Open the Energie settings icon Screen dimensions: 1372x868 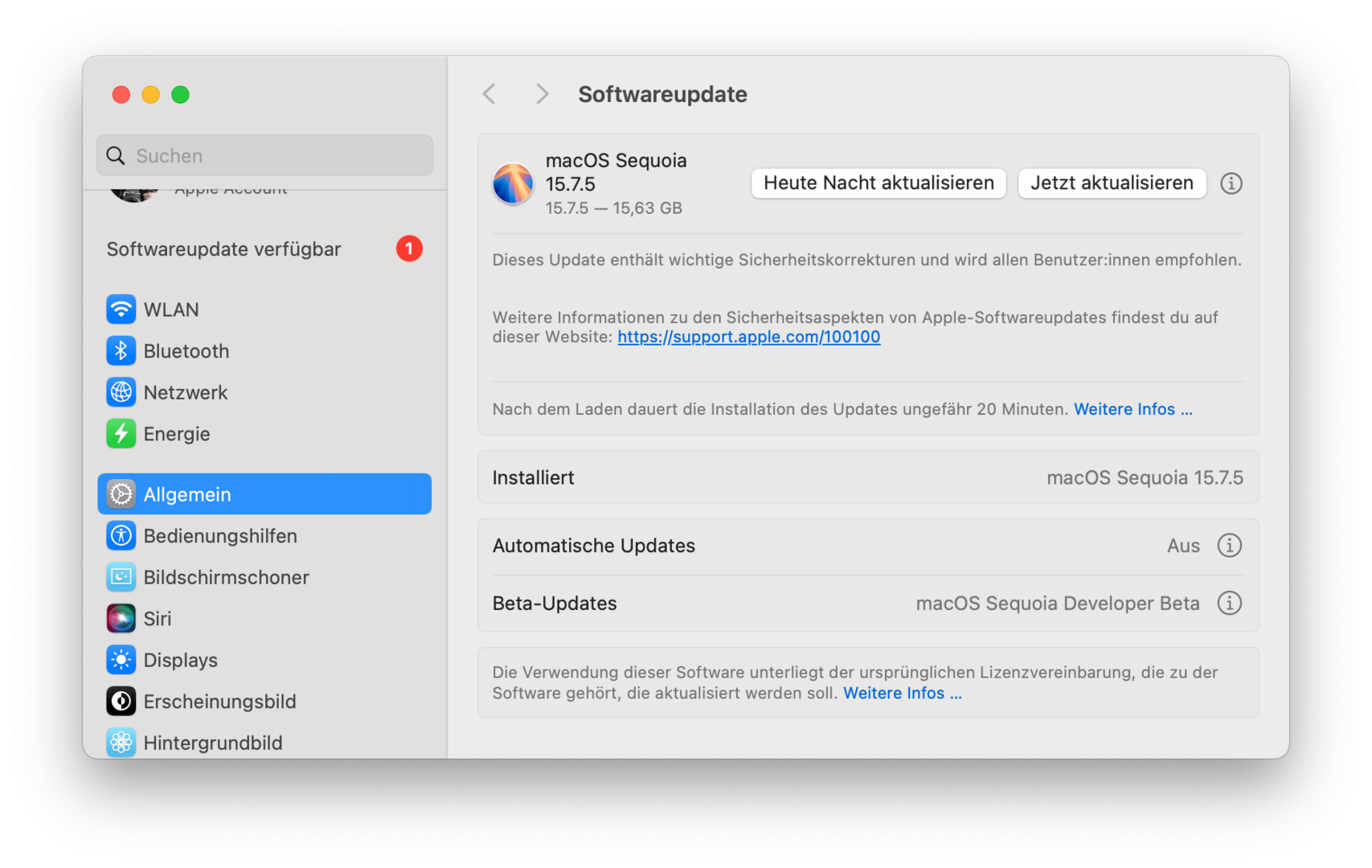tap(121, 434)
